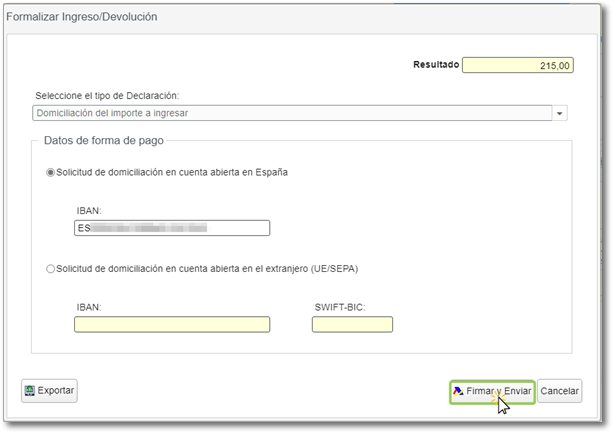
Task: Select domiciliación en cuenta abierta en España
Action: point(52,172)
